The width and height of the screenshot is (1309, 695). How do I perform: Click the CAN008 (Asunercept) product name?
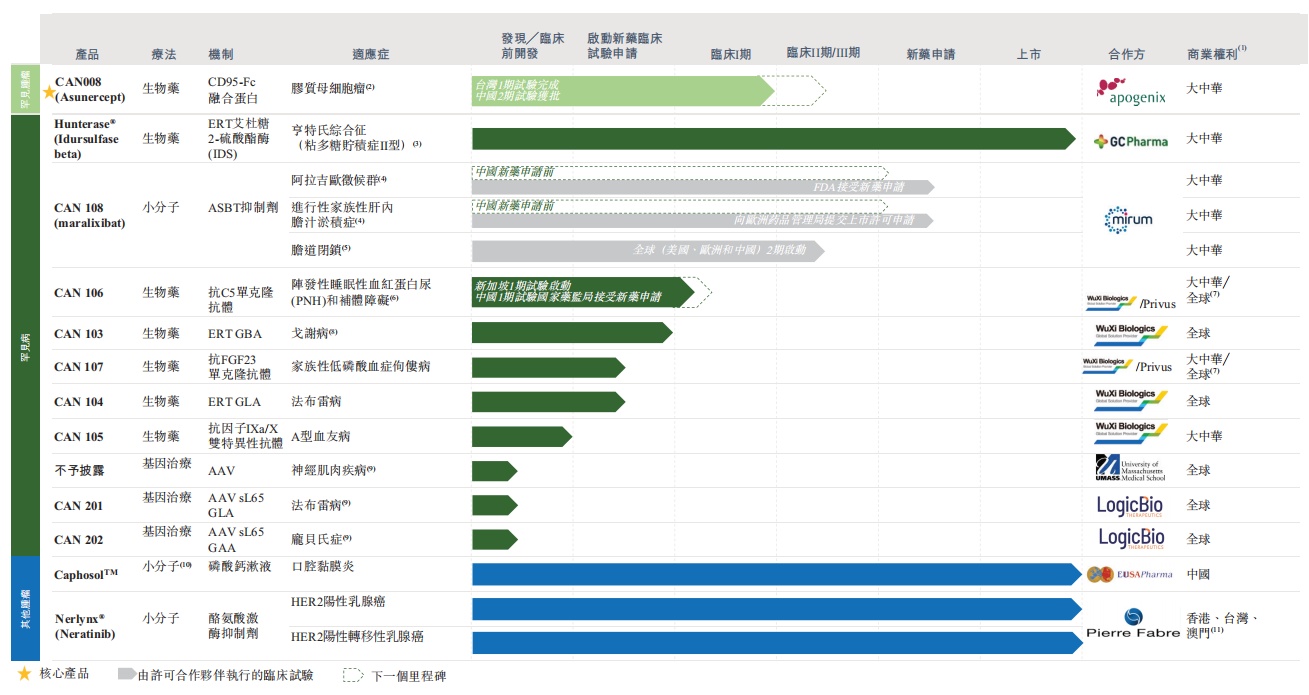pyautogui.click(x=91, y=89)
